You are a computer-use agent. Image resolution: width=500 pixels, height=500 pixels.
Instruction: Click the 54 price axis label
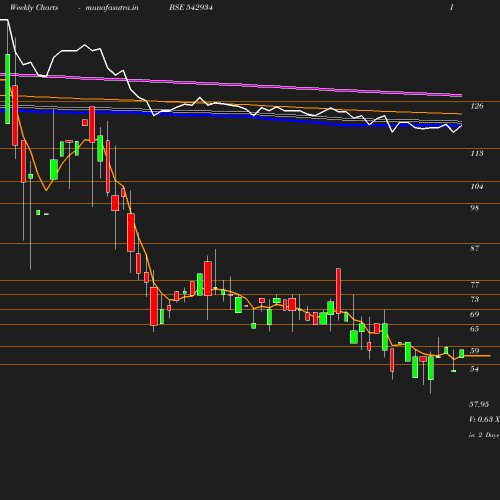click(x=474, y=369)
